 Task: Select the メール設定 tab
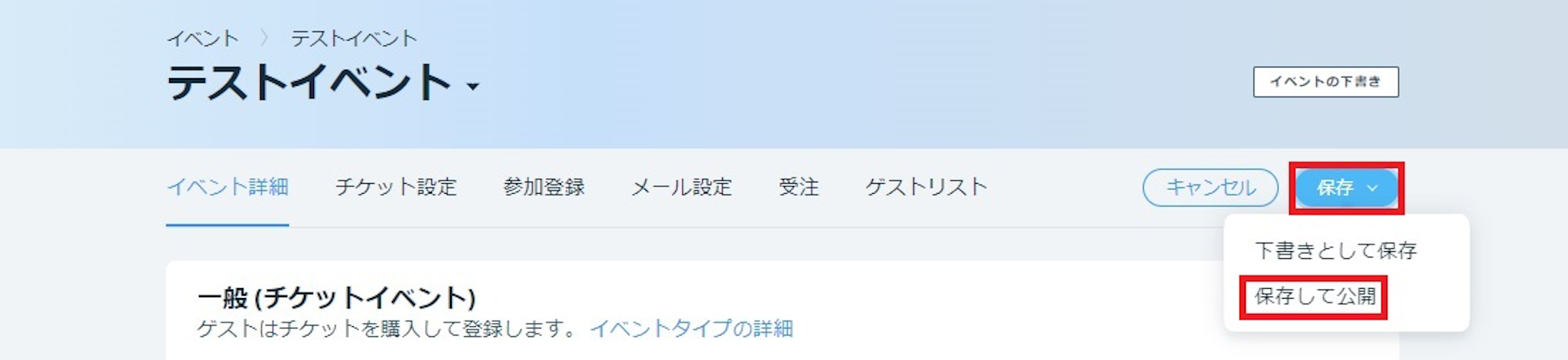tap(681, 187)
